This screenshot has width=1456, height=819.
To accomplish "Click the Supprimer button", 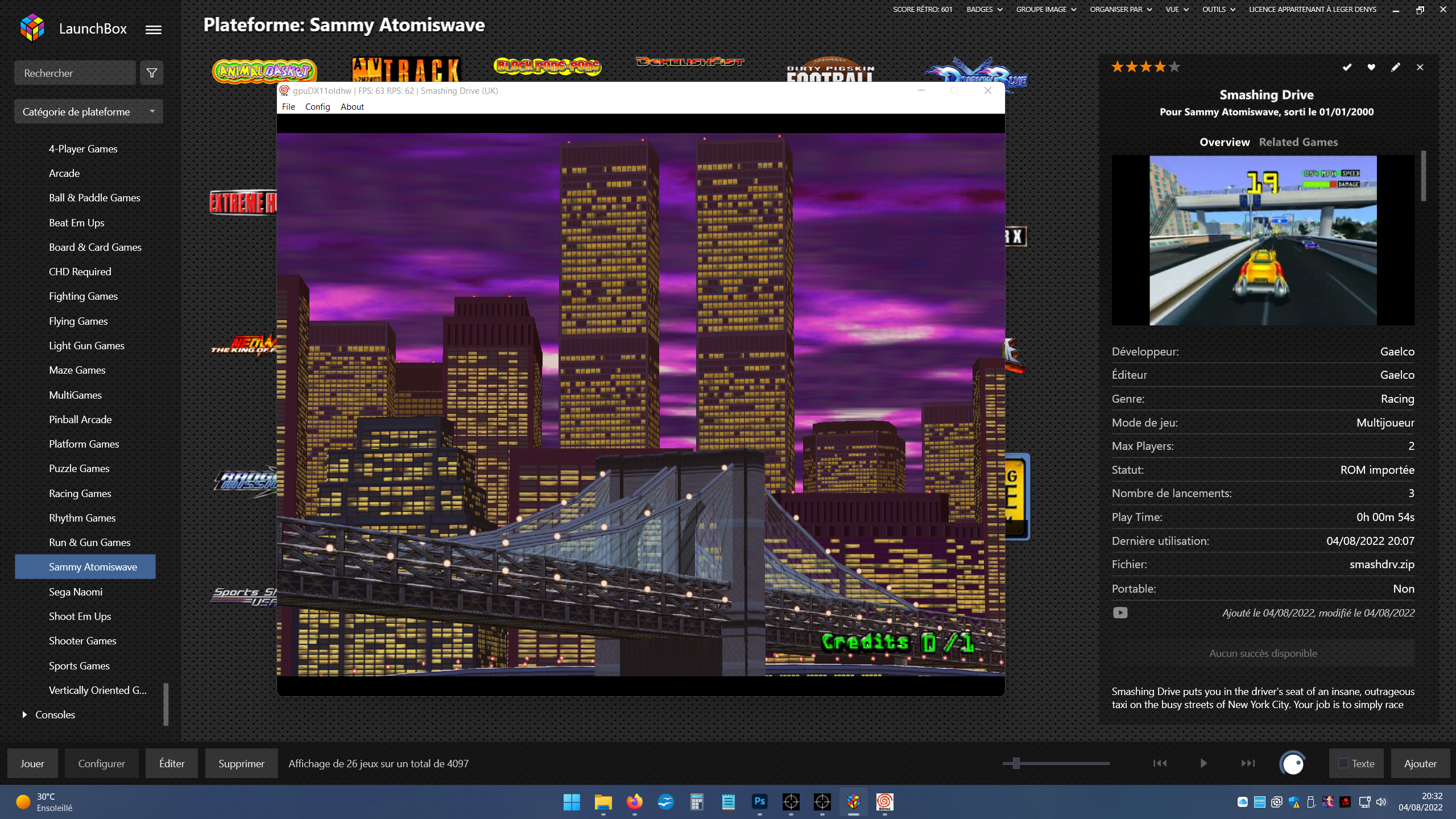I will pos(241,763).
